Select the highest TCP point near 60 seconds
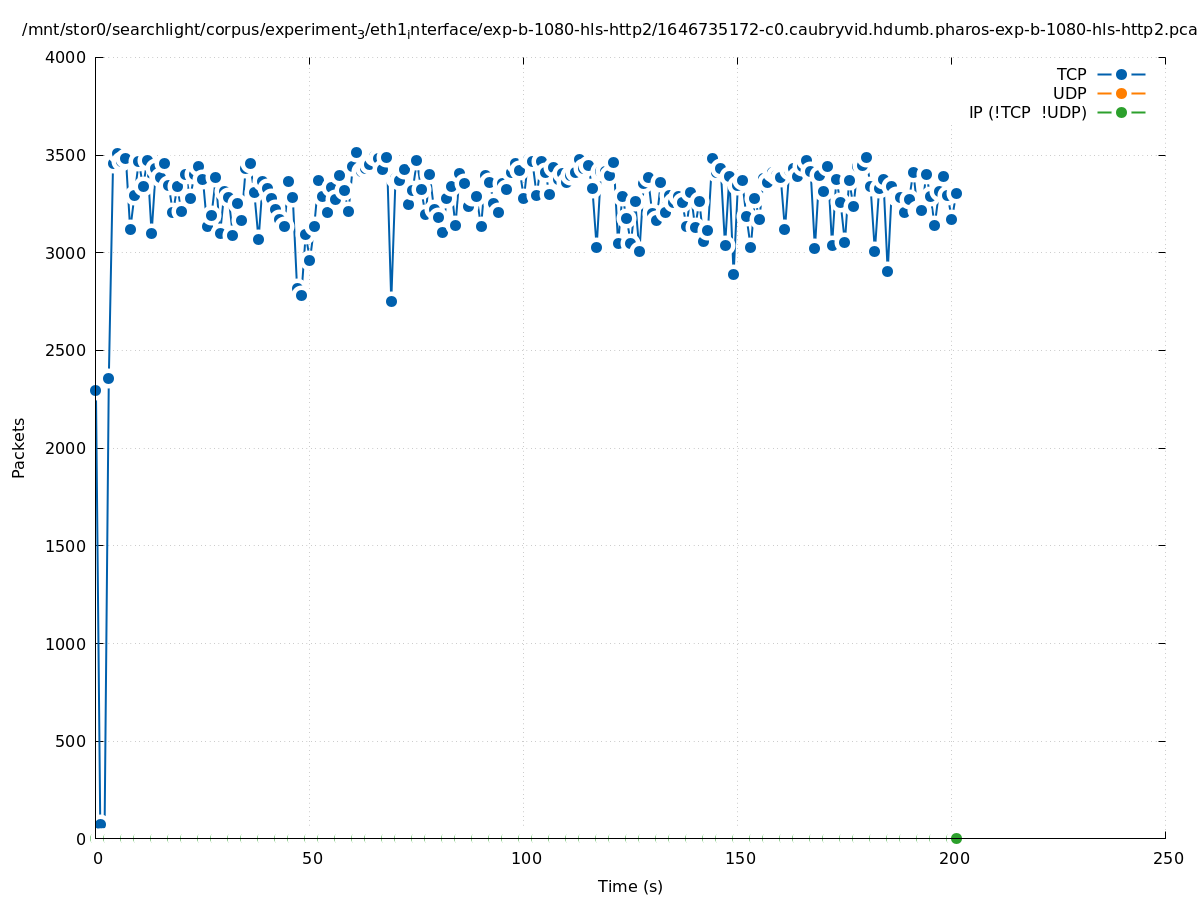The image size is (1197, 900). click(x=356, y=153)
